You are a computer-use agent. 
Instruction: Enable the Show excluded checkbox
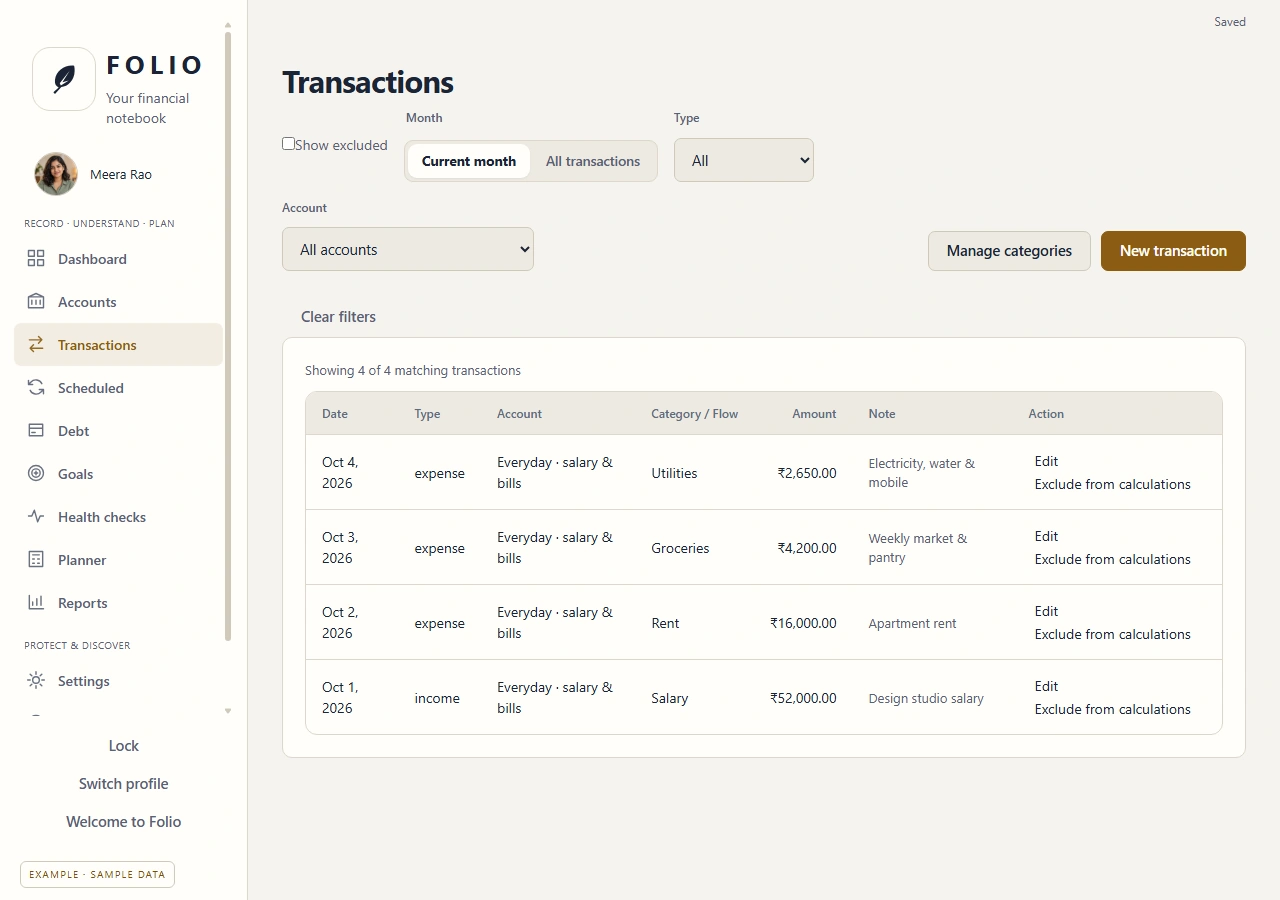(x=289, y=144)
